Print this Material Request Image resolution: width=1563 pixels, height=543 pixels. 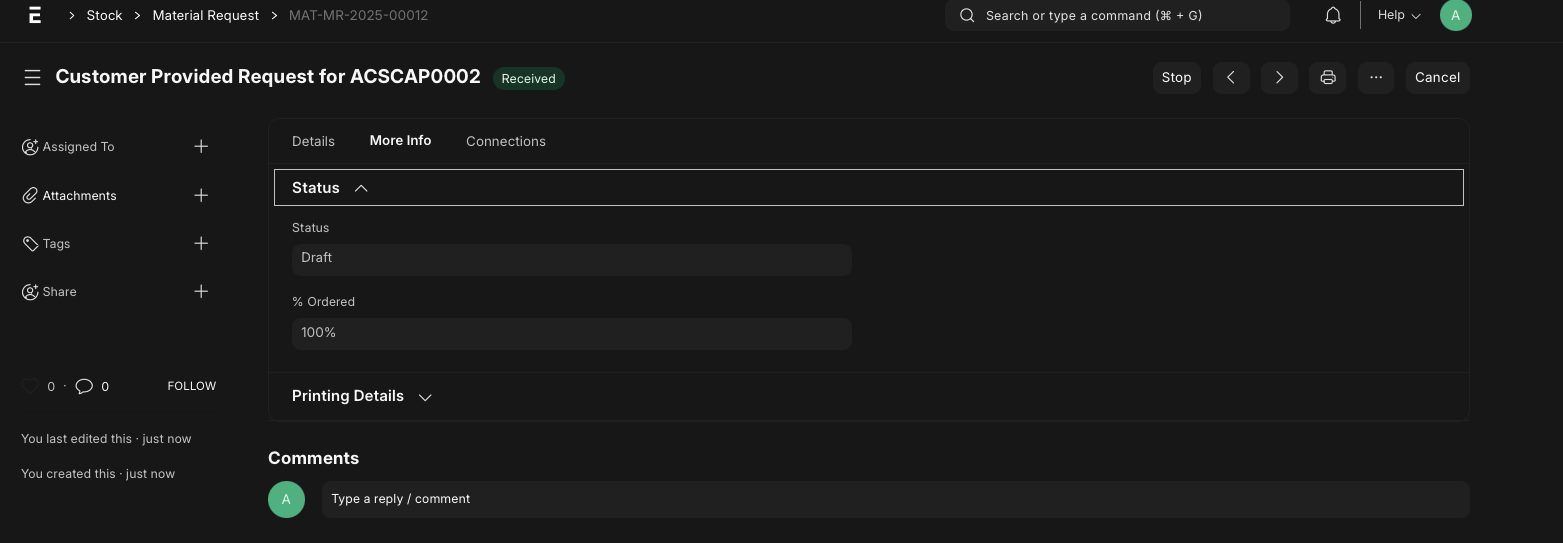(x=1328, y=77)
